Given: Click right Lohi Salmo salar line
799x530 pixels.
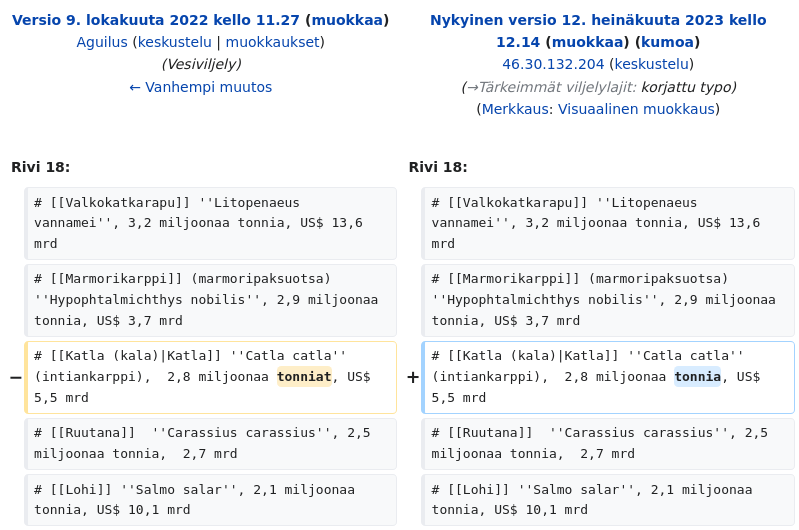Looking at the screenshot, I should pos(608,500).
